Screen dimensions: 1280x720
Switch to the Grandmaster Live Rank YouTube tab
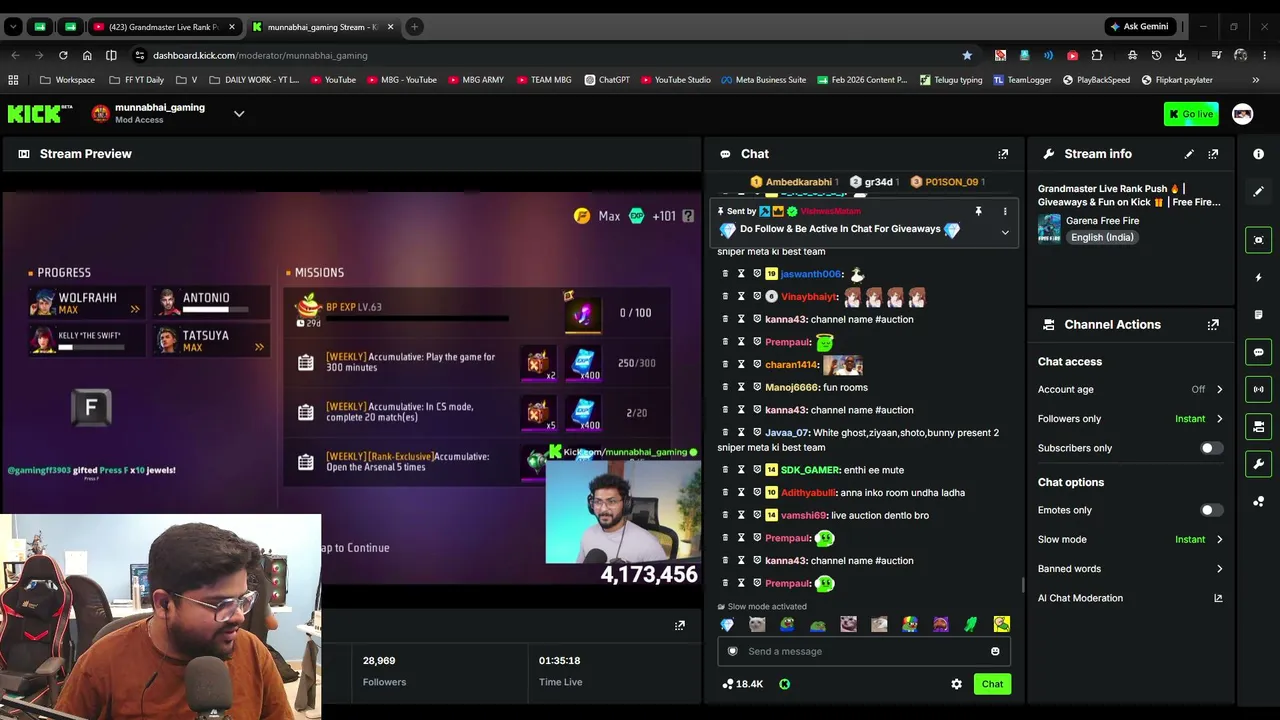(164, 27)
